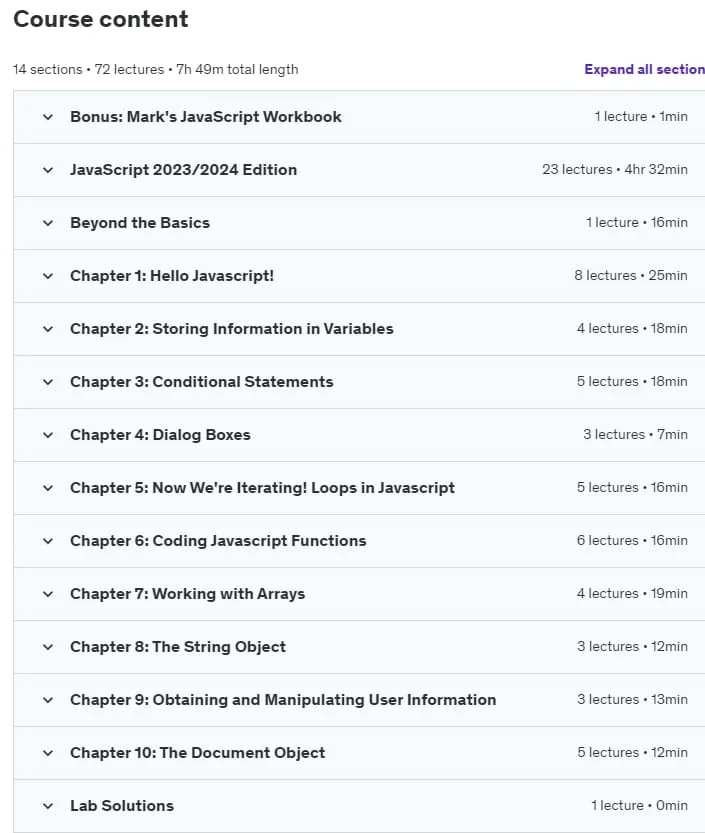The image size is (705, 833).
Task: Select Chapter 9 Obtaining User Information title
Action: tap(283, 700)
